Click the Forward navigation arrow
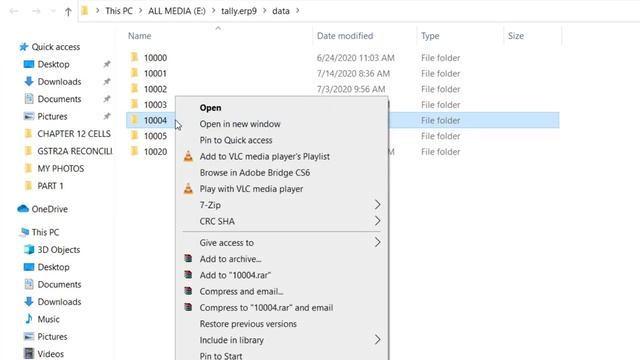Image resolution: width=640 pixels, height=360 pixels. point(36,11)
